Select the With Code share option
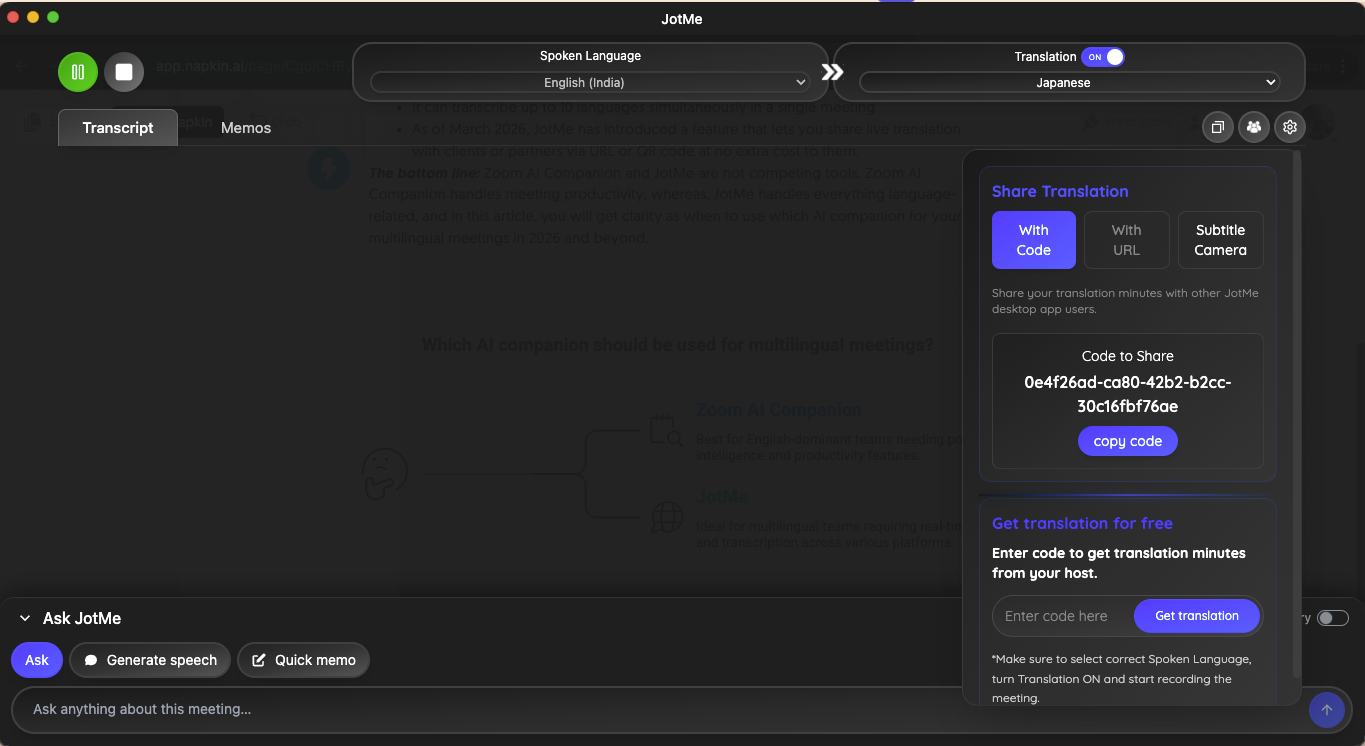This screenshot has width=1365, height=746. click(x=1033, y=240)
